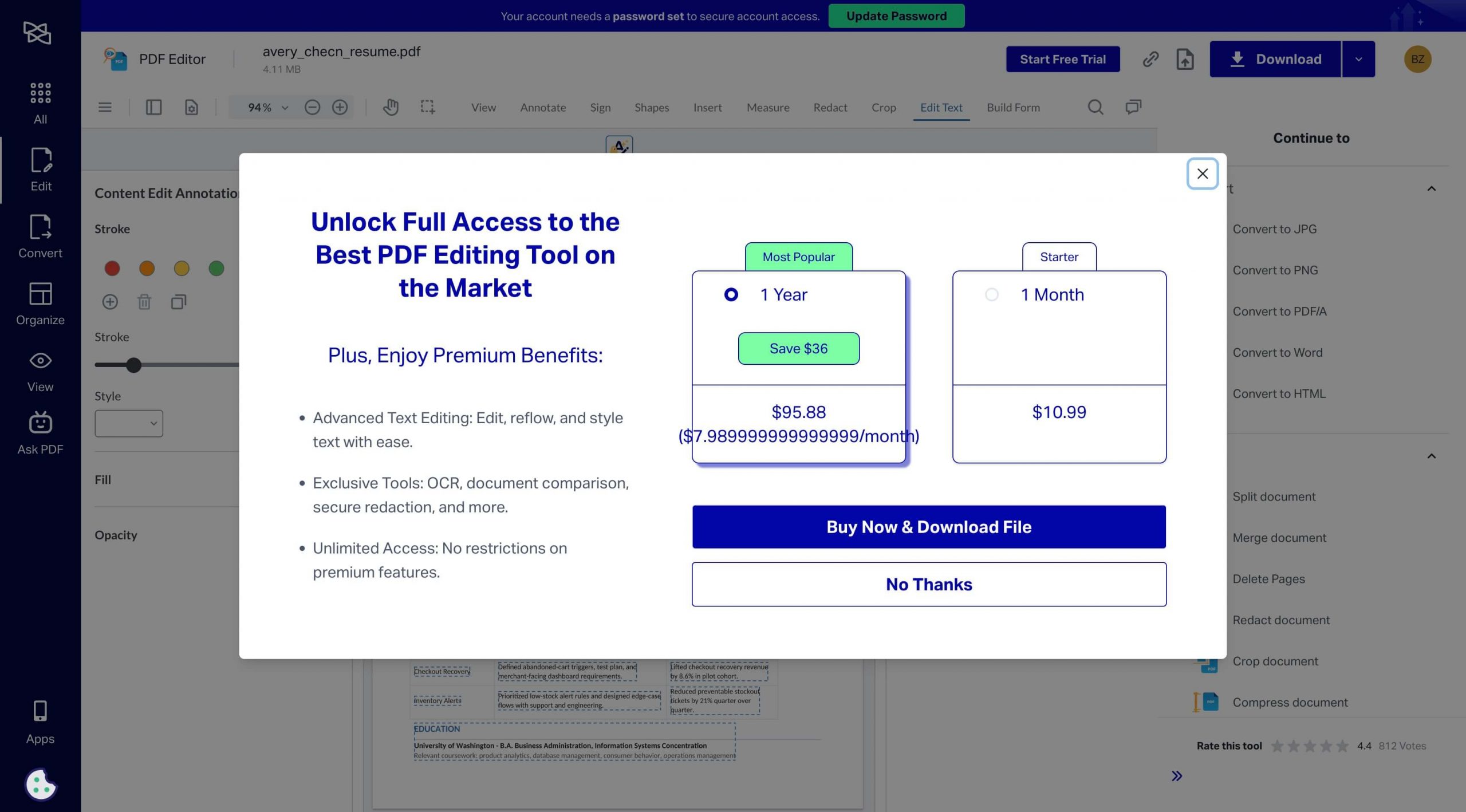
Task: Open the Annotate tab
Action: point(543,107)
